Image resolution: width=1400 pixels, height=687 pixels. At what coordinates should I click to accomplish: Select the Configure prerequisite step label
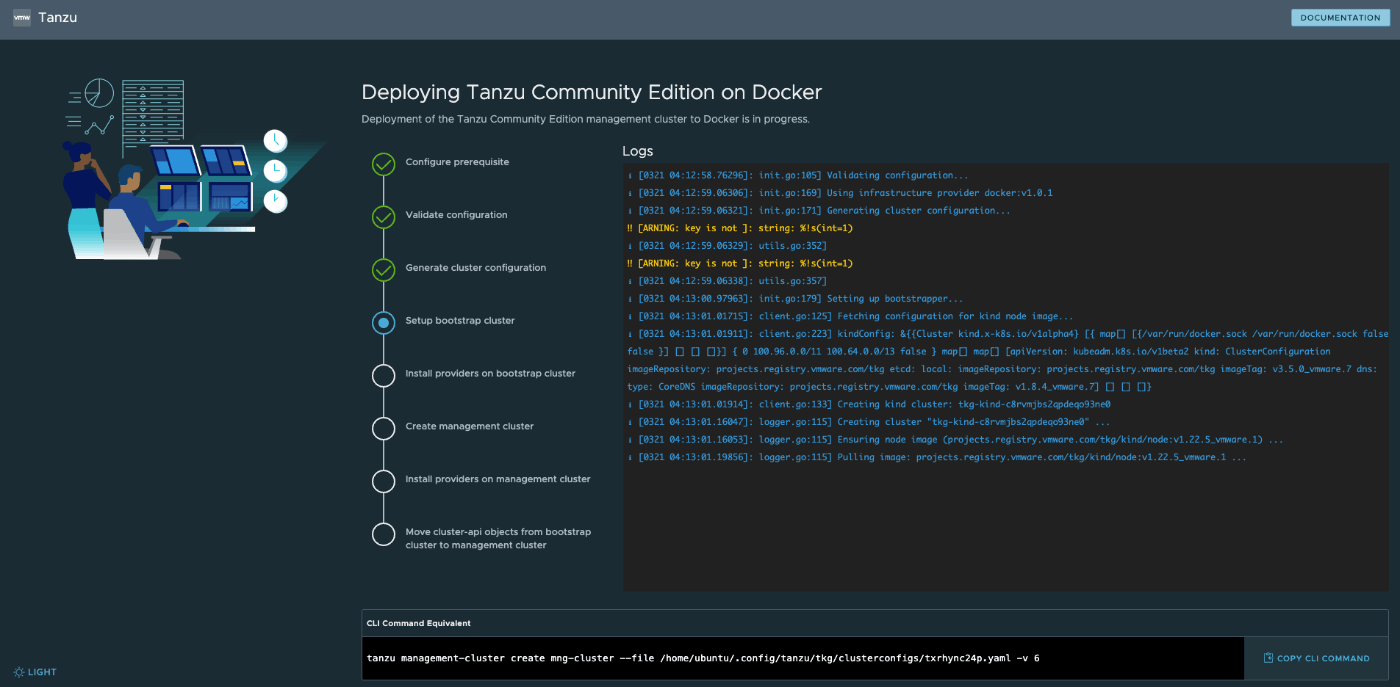coord(457,162)
